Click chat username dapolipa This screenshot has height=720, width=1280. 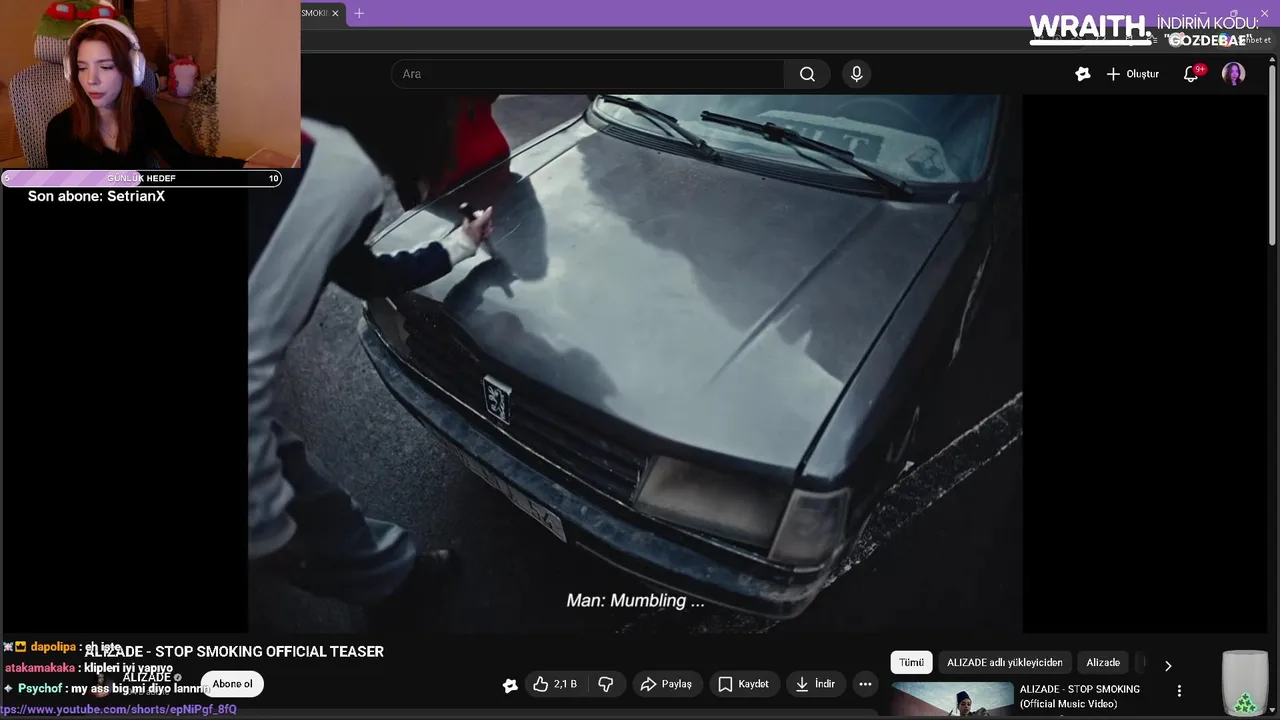[53, 647]
